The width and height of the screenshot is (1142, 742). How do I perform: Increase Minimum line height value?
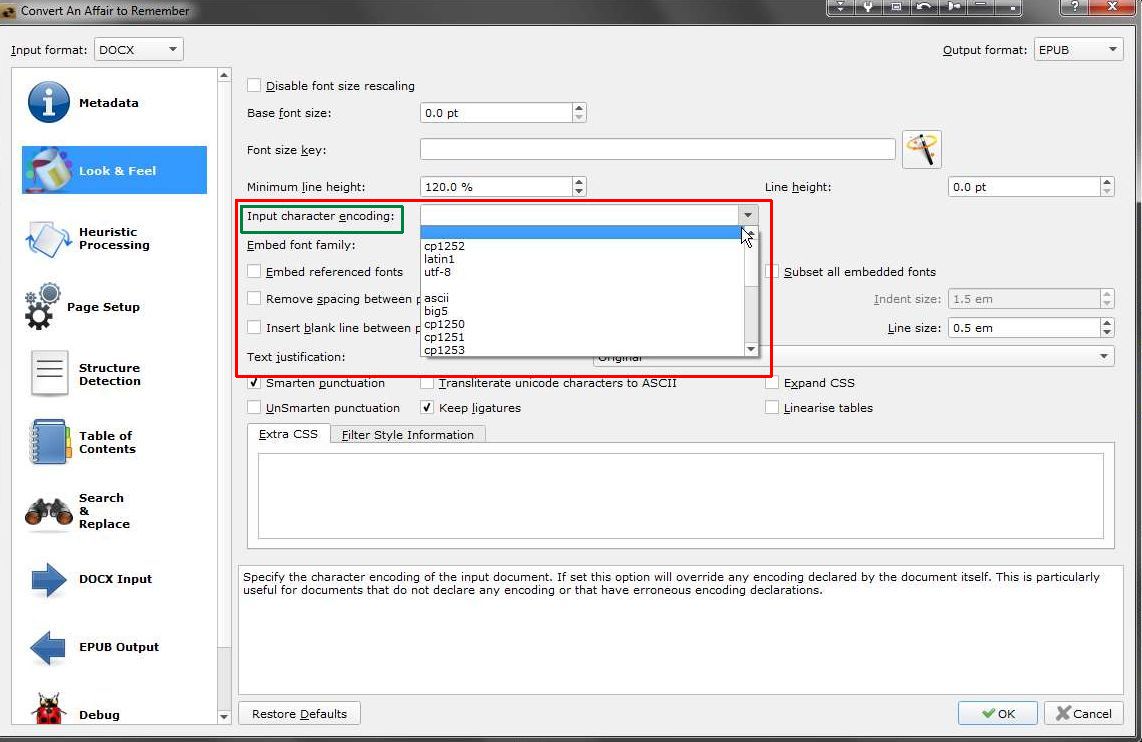[x=579, y=182]
